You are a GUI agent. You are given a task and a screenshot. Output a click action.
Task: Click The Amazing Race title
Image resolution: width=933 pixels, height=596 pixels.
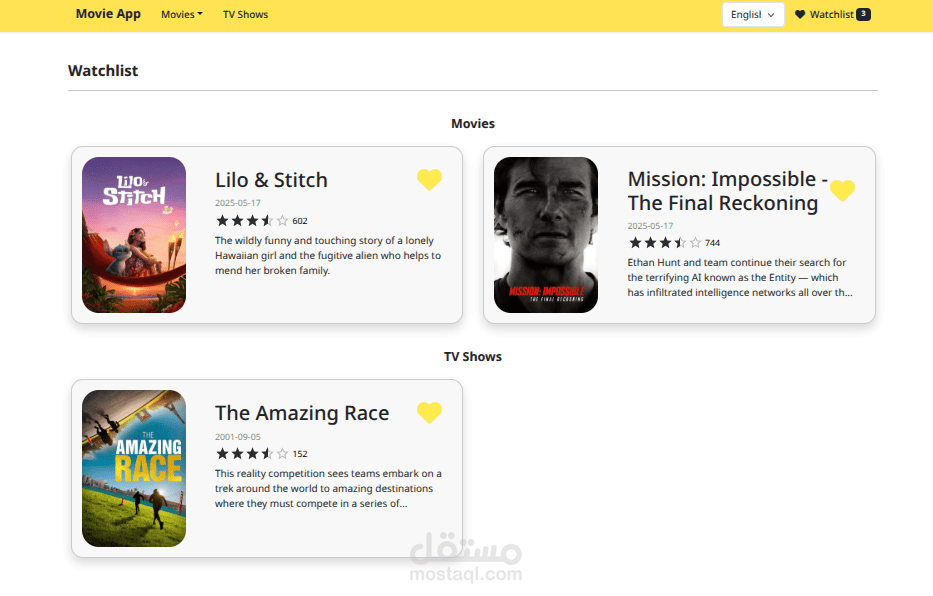pyautogui.click(x=302, y=413)
